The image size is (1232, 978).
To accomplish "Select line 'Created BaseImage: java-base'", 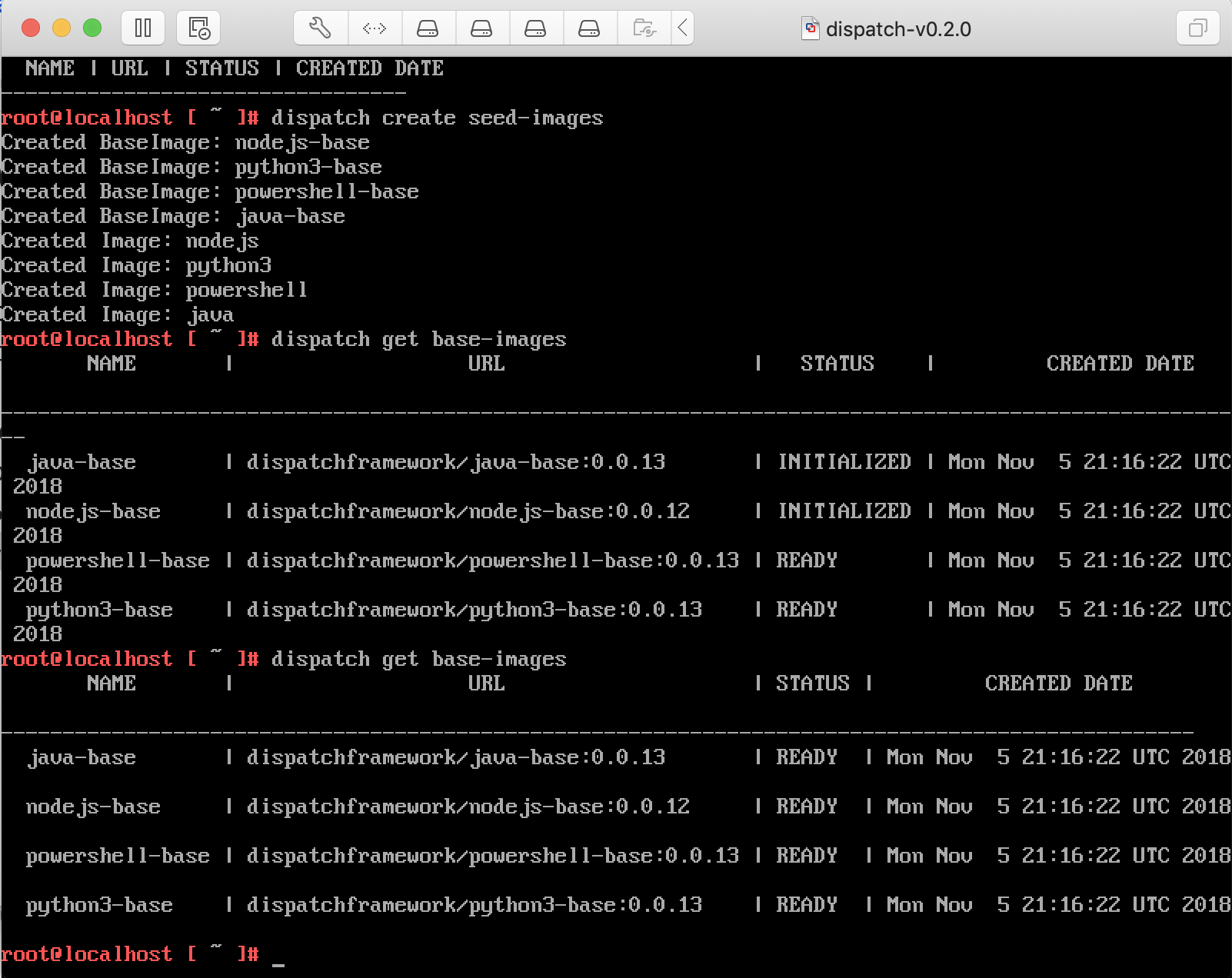I will tap(173, 216).
